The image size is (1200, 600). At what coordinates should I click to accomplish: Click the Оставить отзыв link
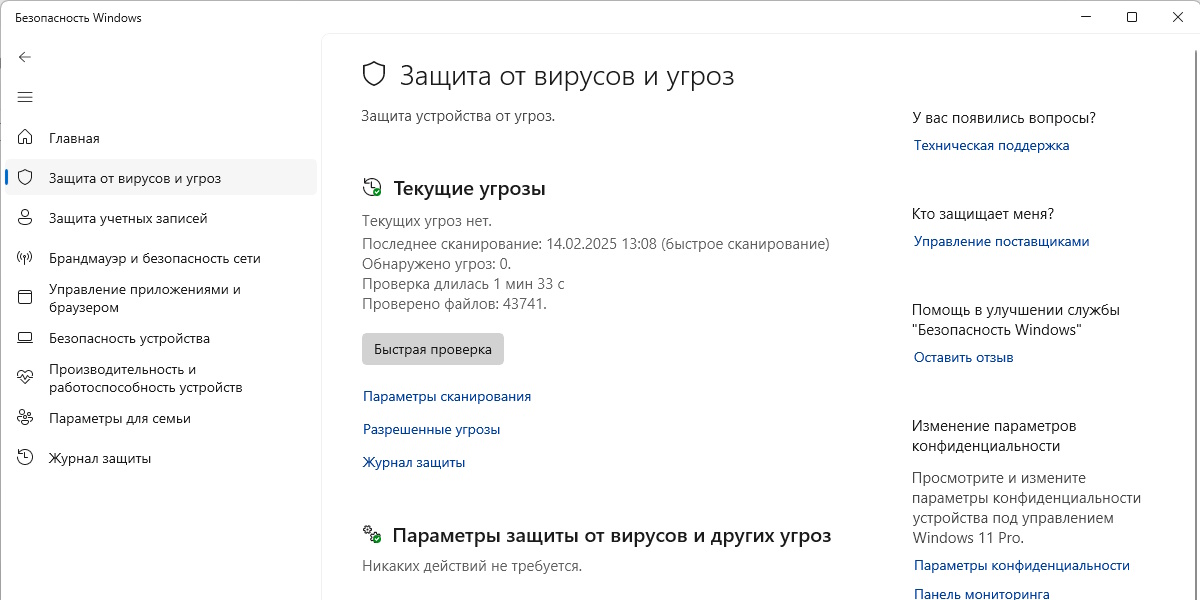pos(963,357)
